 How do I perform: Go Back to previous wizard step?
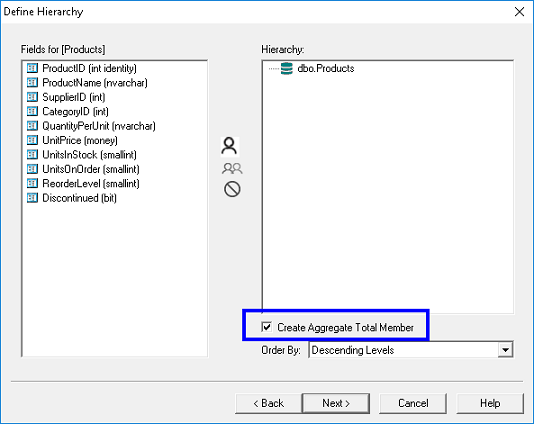click(268, 403)
